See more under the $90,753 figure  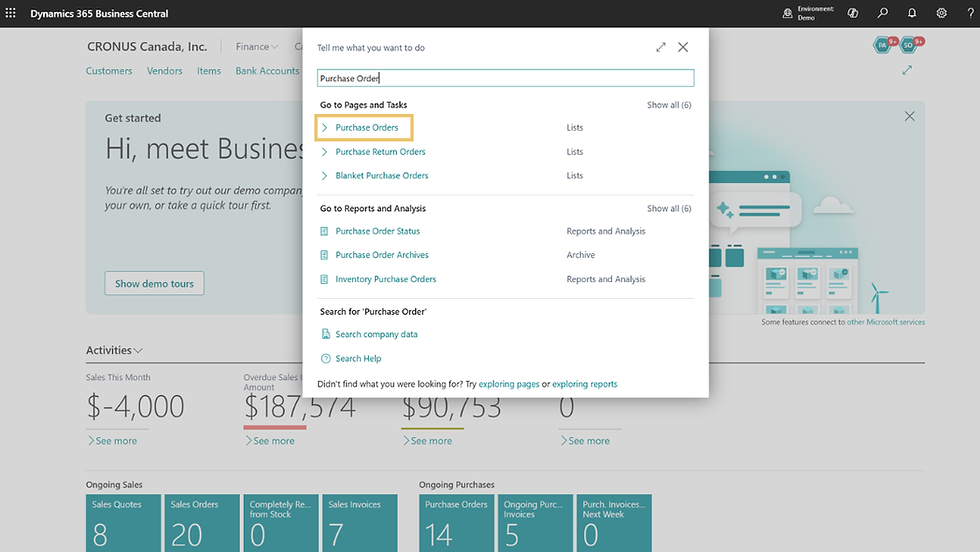click(428, 441)
